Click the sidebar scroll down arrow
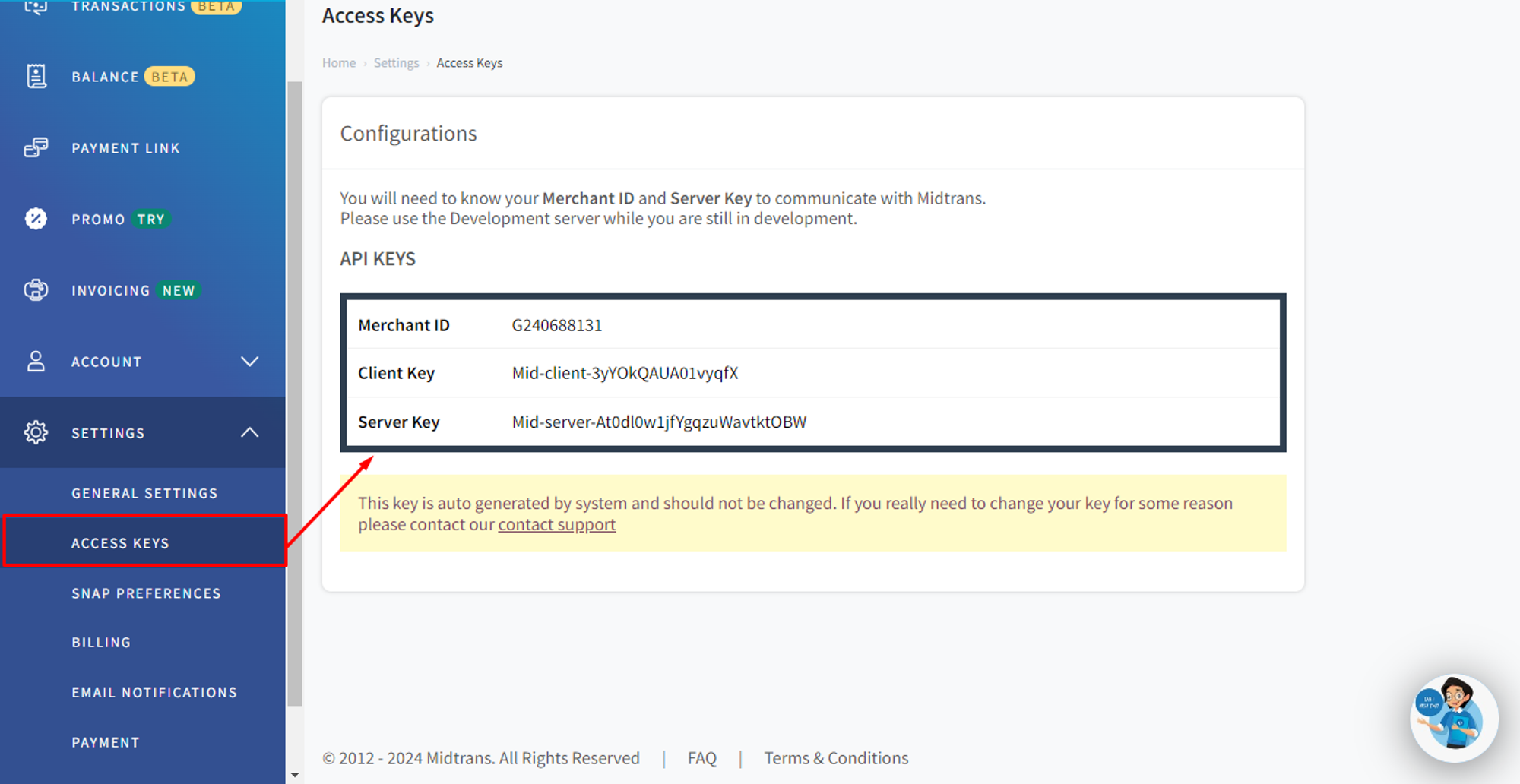Image resolution: width=1520 pixels, height=784 pixels. point(295,775)
